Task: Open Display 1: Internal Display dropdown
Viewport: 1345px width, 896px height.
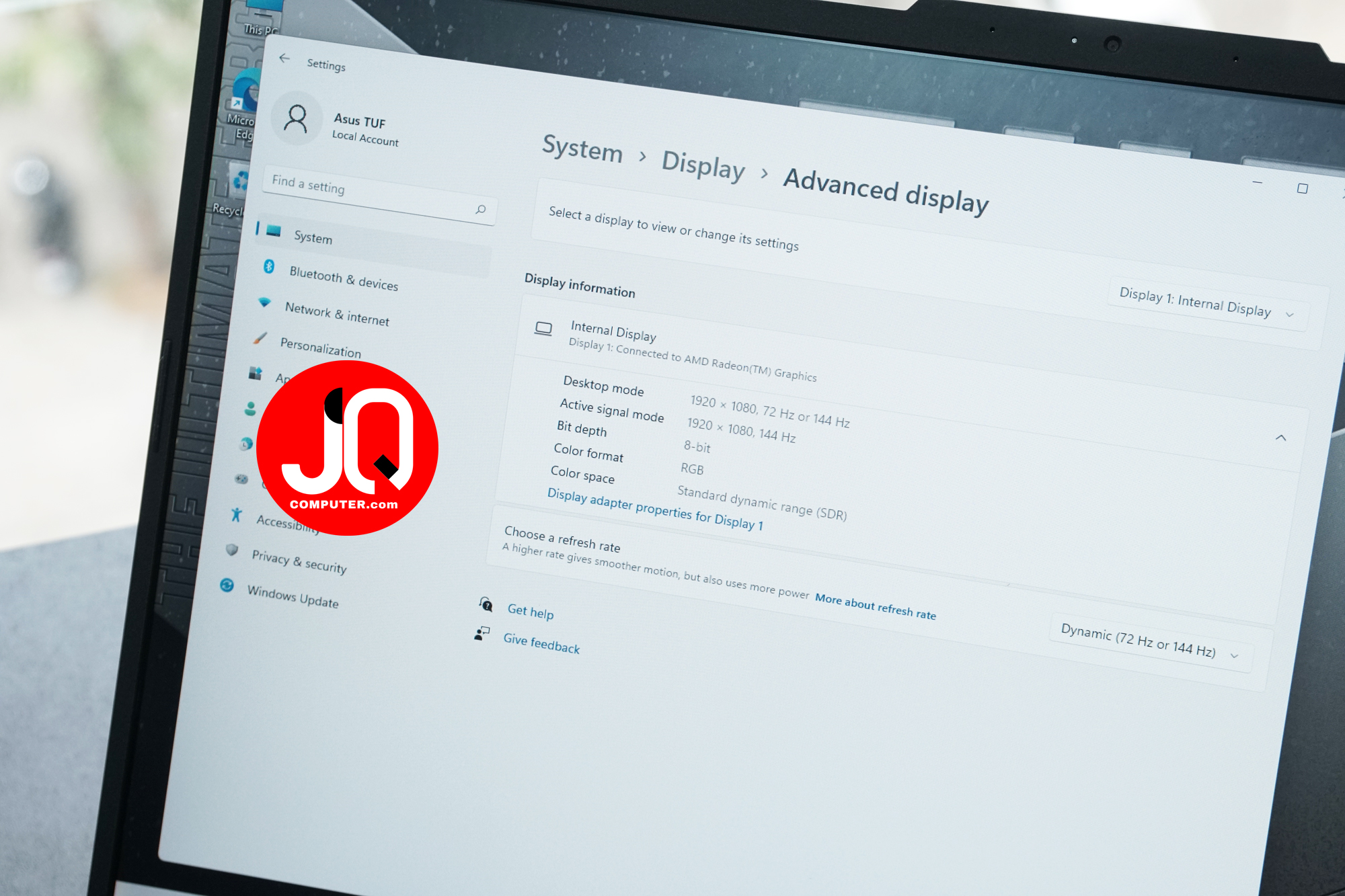Action: pyautogui.click(x=1208, y=304)
